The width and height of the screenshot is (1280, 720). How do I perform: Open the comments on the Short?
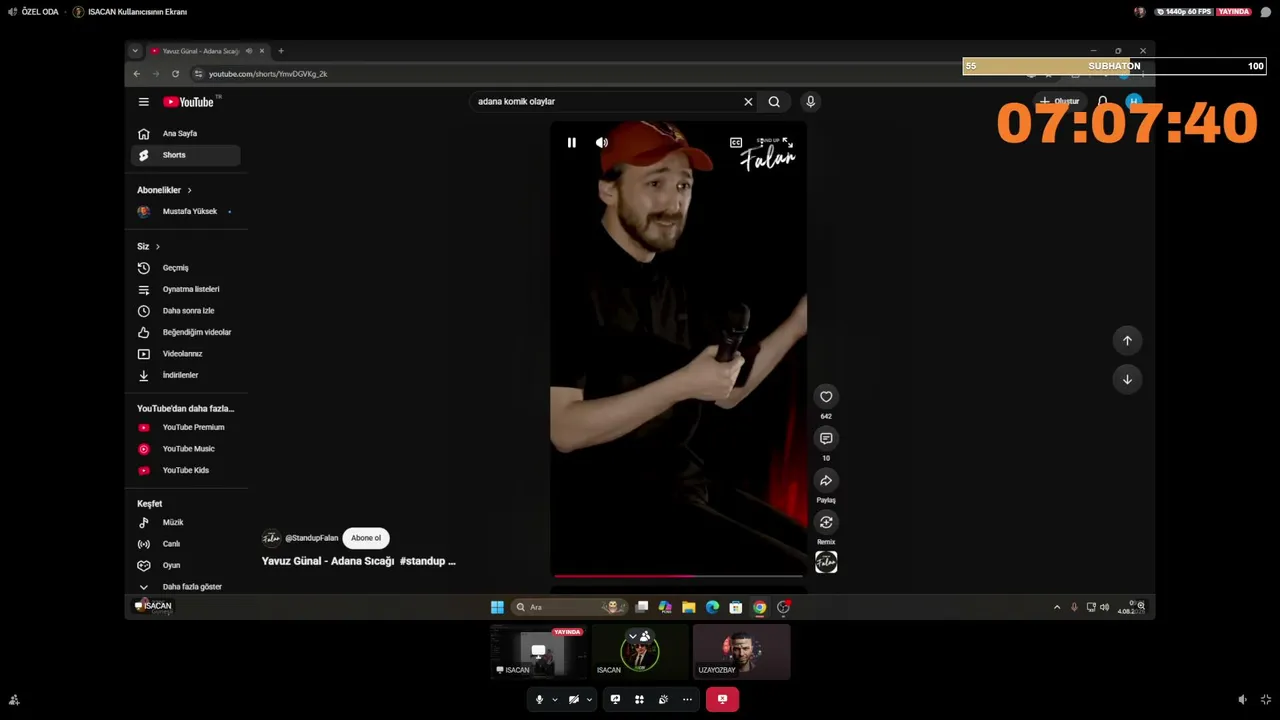(x=826, y=438)
